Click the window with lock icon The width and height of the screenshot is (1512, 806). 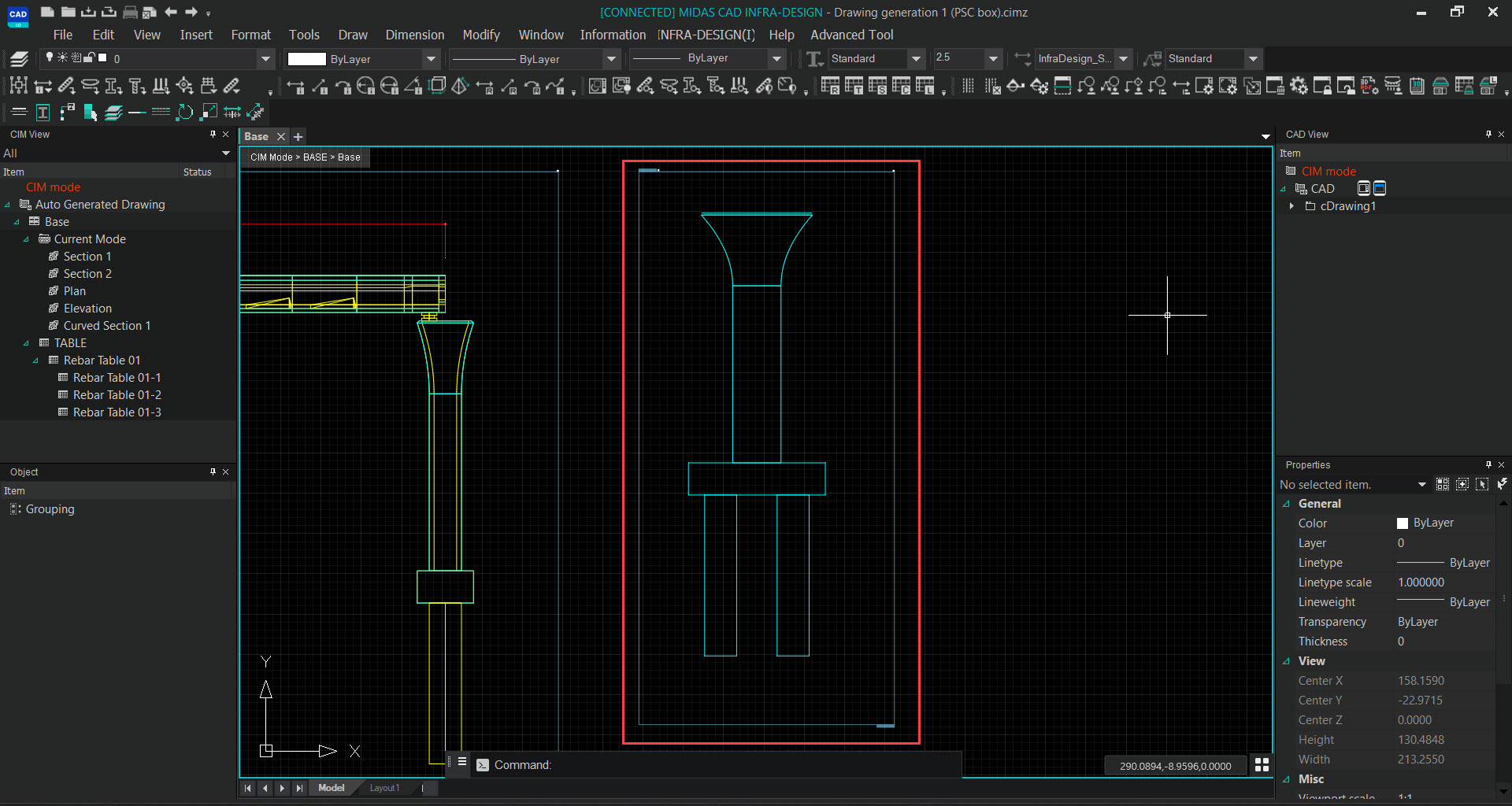[x=1322, y=86]
